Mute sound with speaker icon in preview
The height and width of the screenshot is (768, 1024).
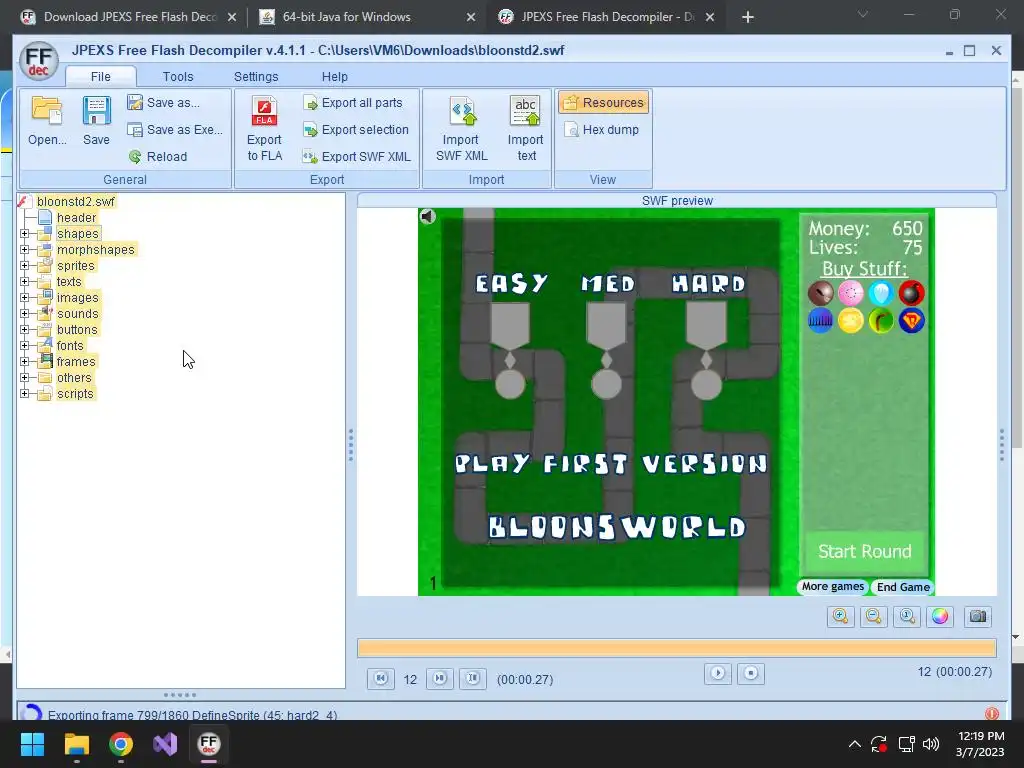pyautogui.click(x=428, y=216)
